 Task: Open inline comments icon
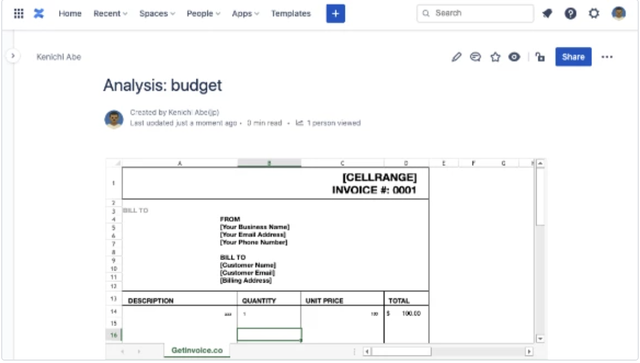tap(476, 57)
